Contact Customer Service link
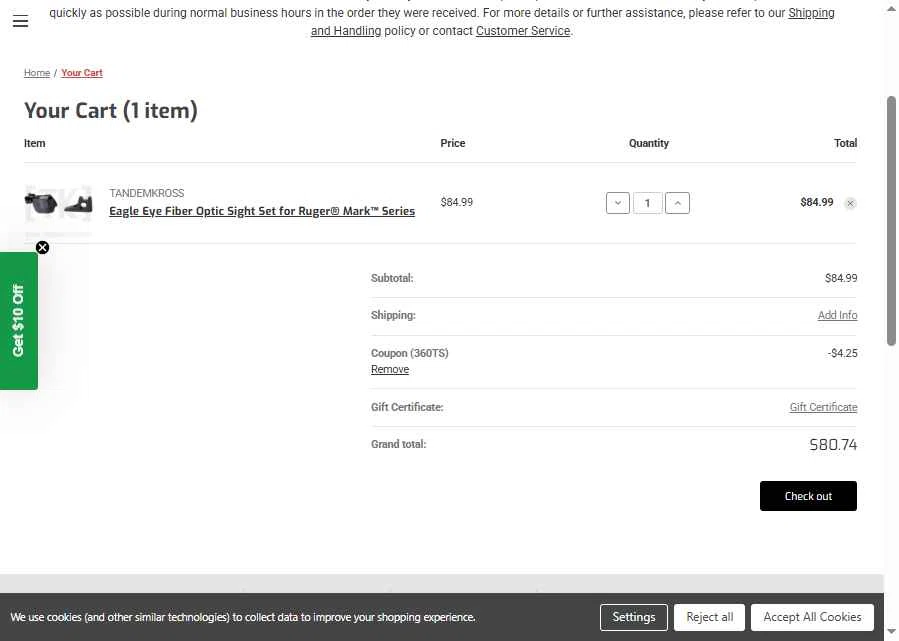This screenshot has width=899, height=641. pos(523,31)
